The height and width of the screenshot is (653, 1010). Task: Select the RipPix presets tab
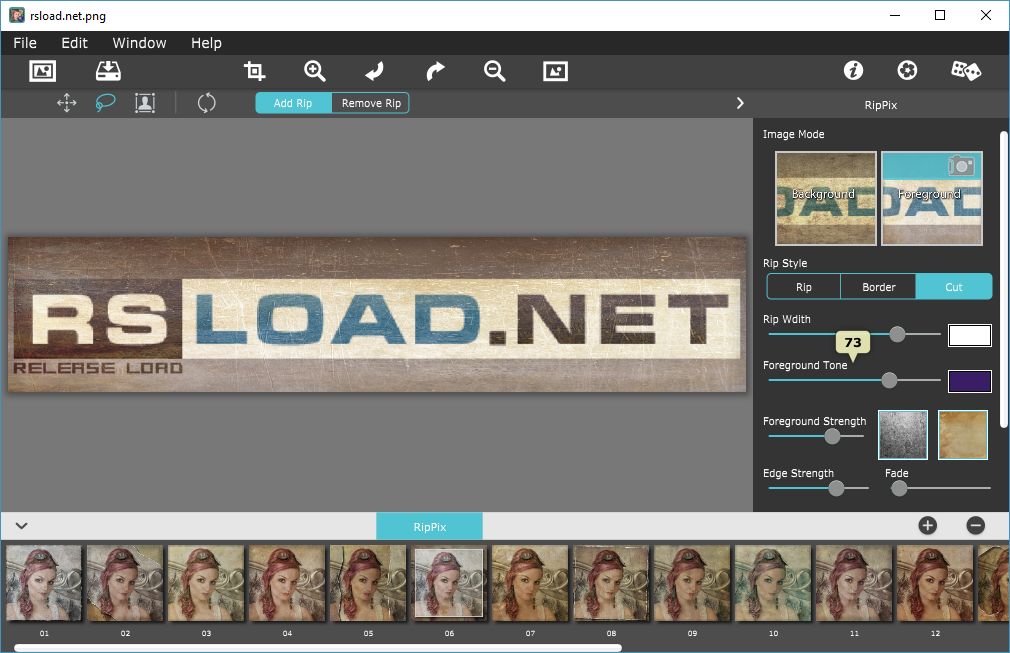tap(429, 526)
